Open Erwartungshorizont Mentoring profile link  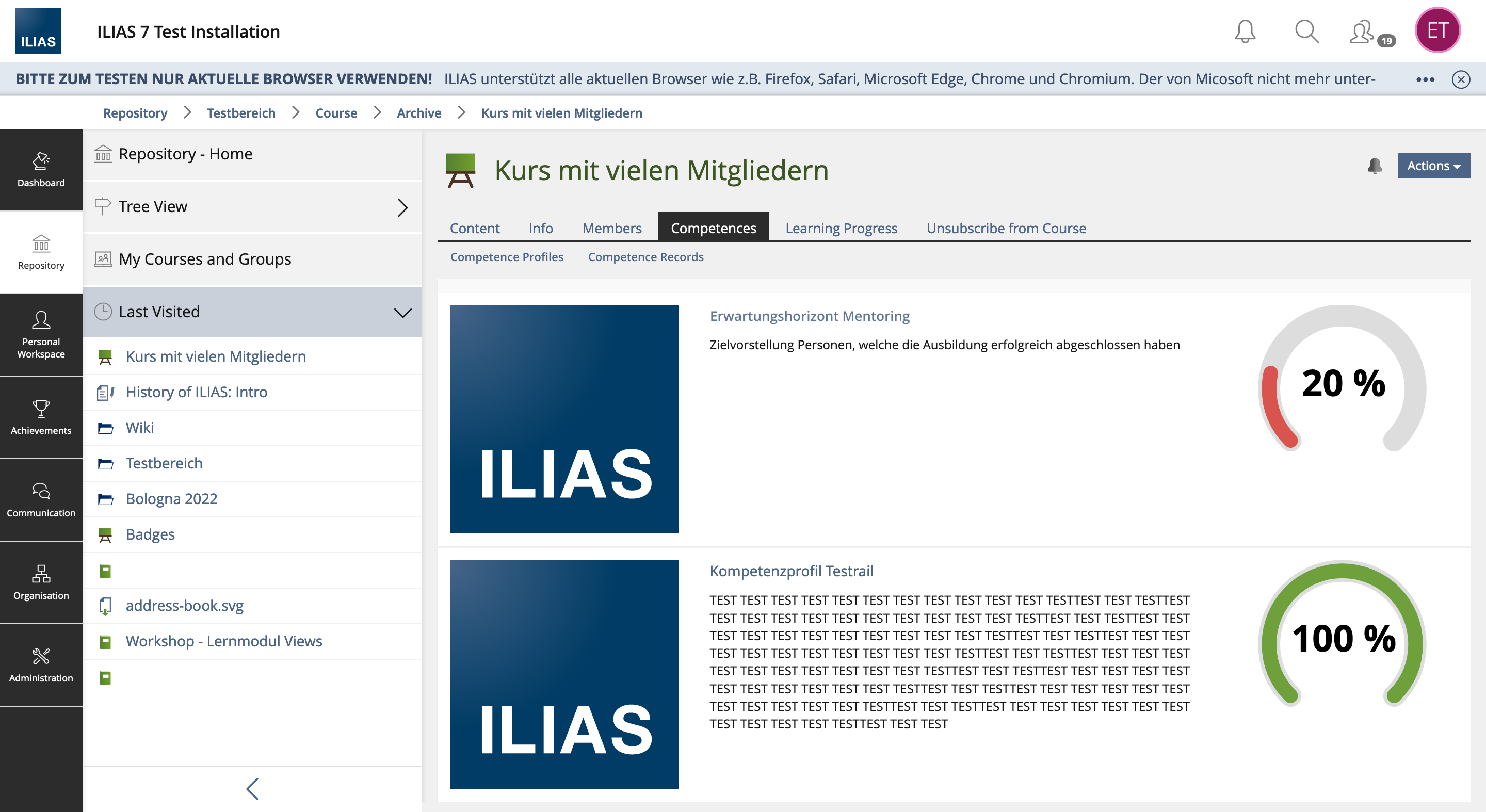tap(809, 316)
